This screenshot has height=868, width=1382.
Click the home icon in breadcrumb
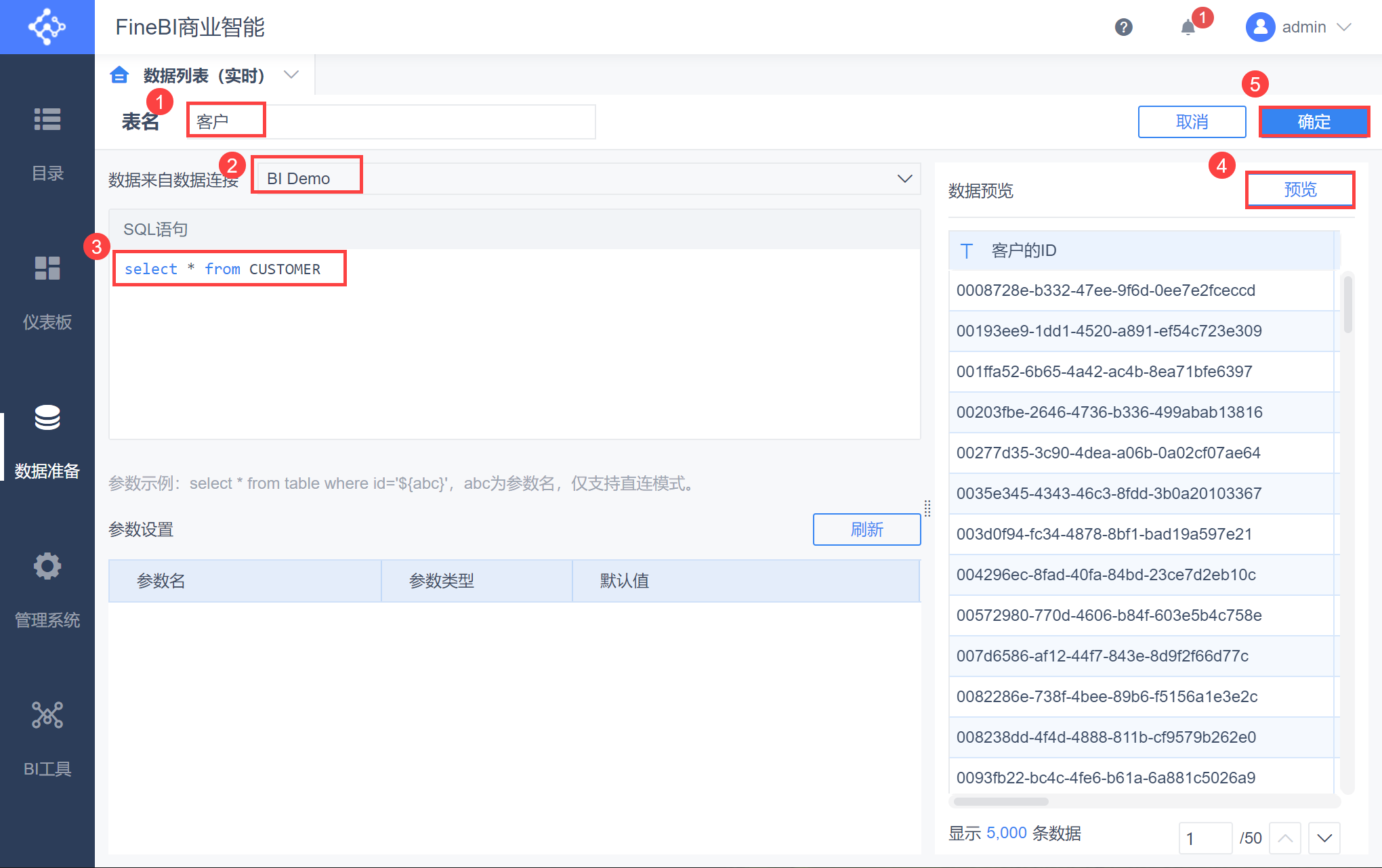(120, 75)
